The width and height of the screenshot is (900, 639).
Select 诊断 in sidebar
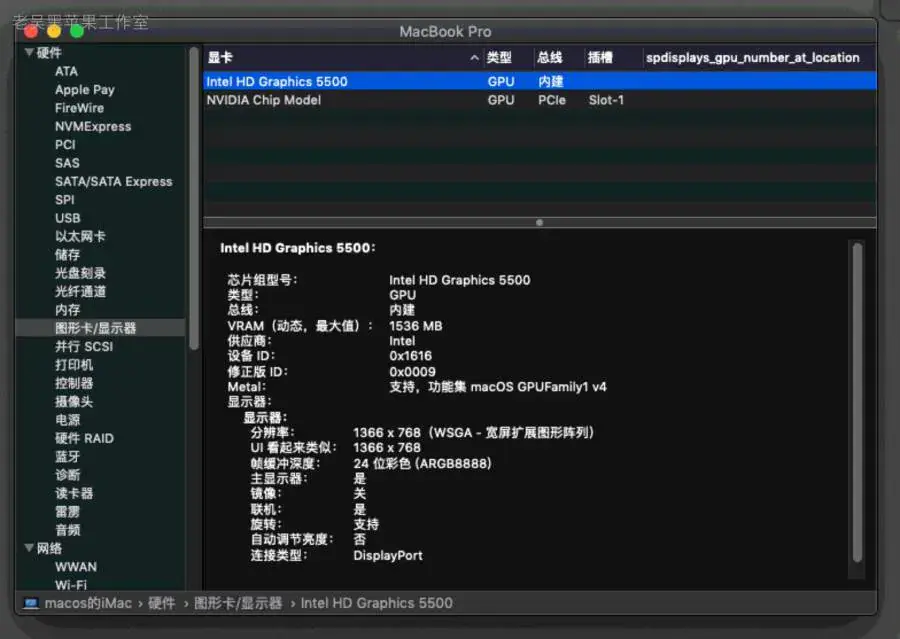click(67, 475)
